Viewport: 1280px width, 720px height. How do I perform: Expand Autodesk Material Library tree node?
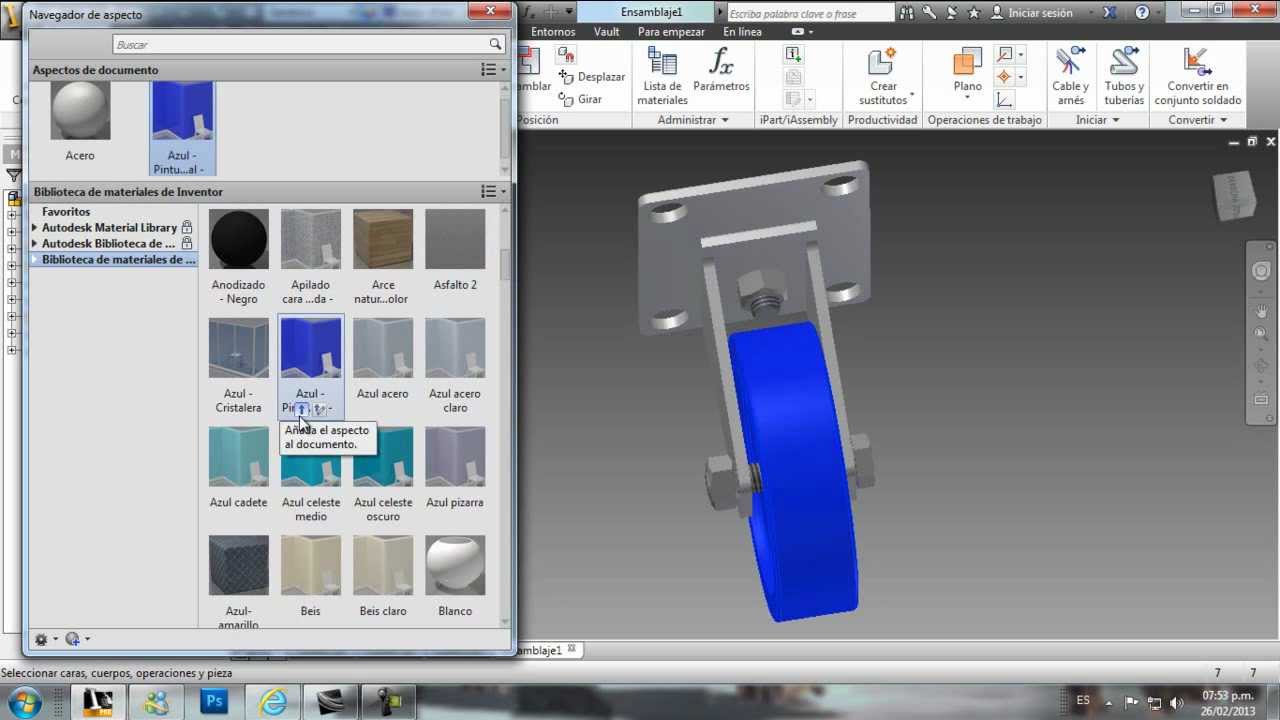(35, 228)
